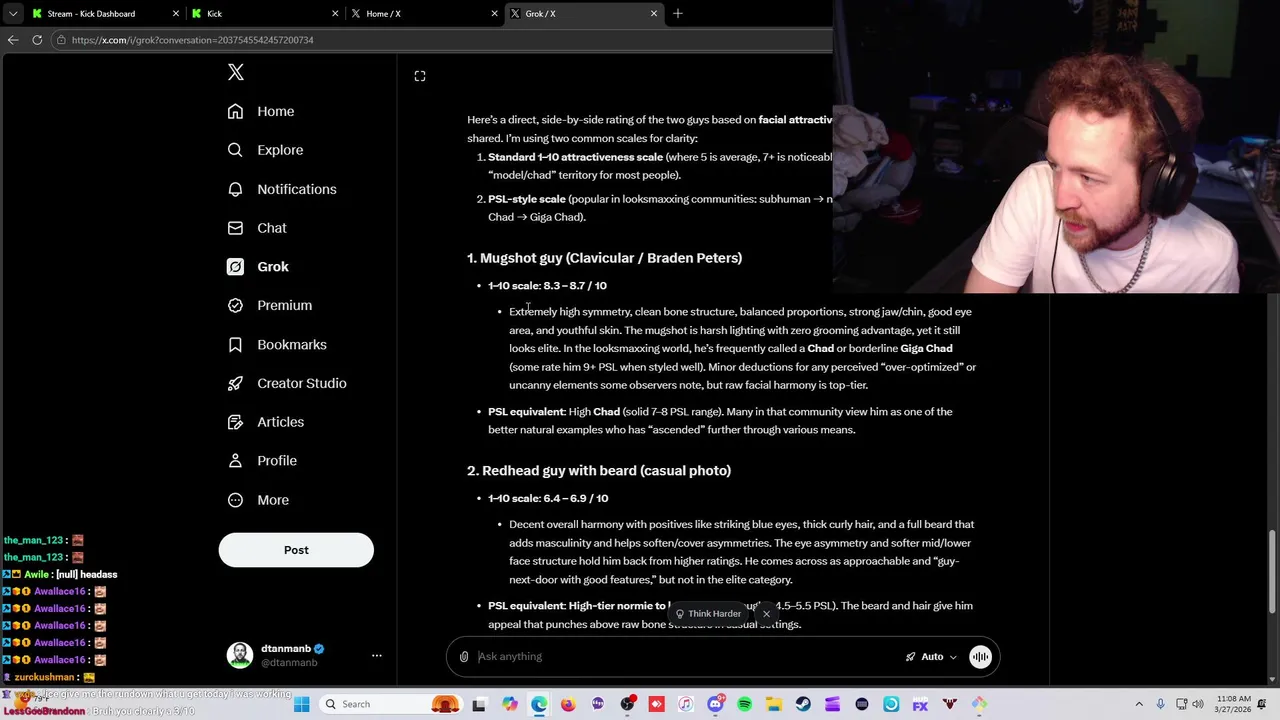Click the text "1–10 scale: 6.4 – 6.9 / 10"
The height and width of the screenshot is (720, 1280).
548,498
